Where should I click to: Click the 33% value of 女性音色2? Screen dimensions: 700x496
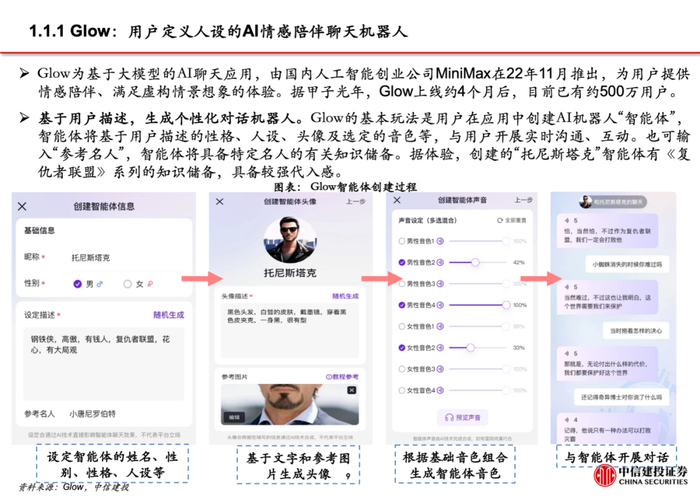[519, 348]
